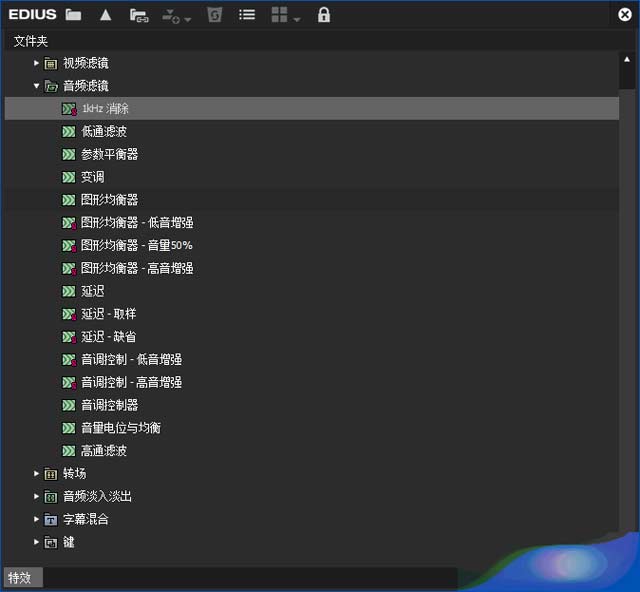The height and width of the screenshot is (592, 640).
Task: Click the 延迟 effect icon
Action: point(69,291)
